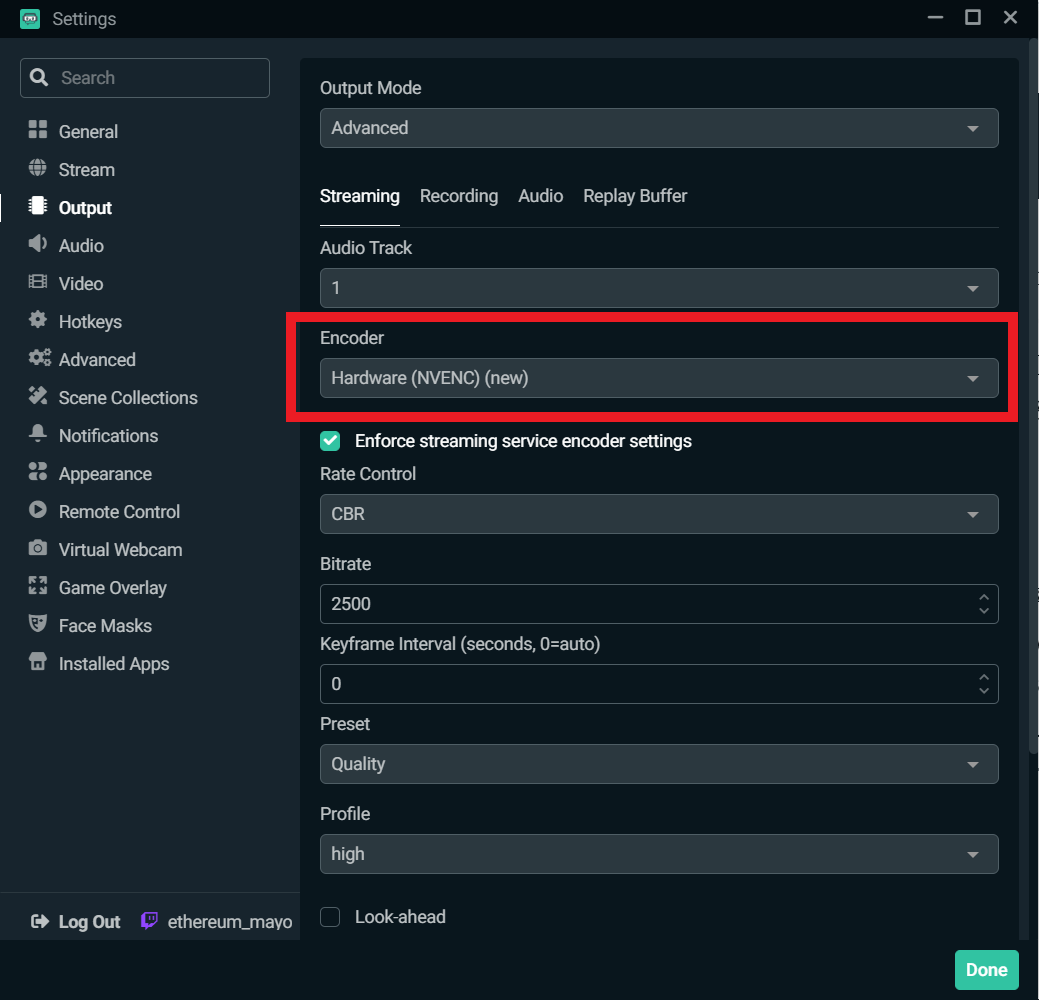
Task: Open Game Overlay icon in sidebar
Action: pos(38,586)
